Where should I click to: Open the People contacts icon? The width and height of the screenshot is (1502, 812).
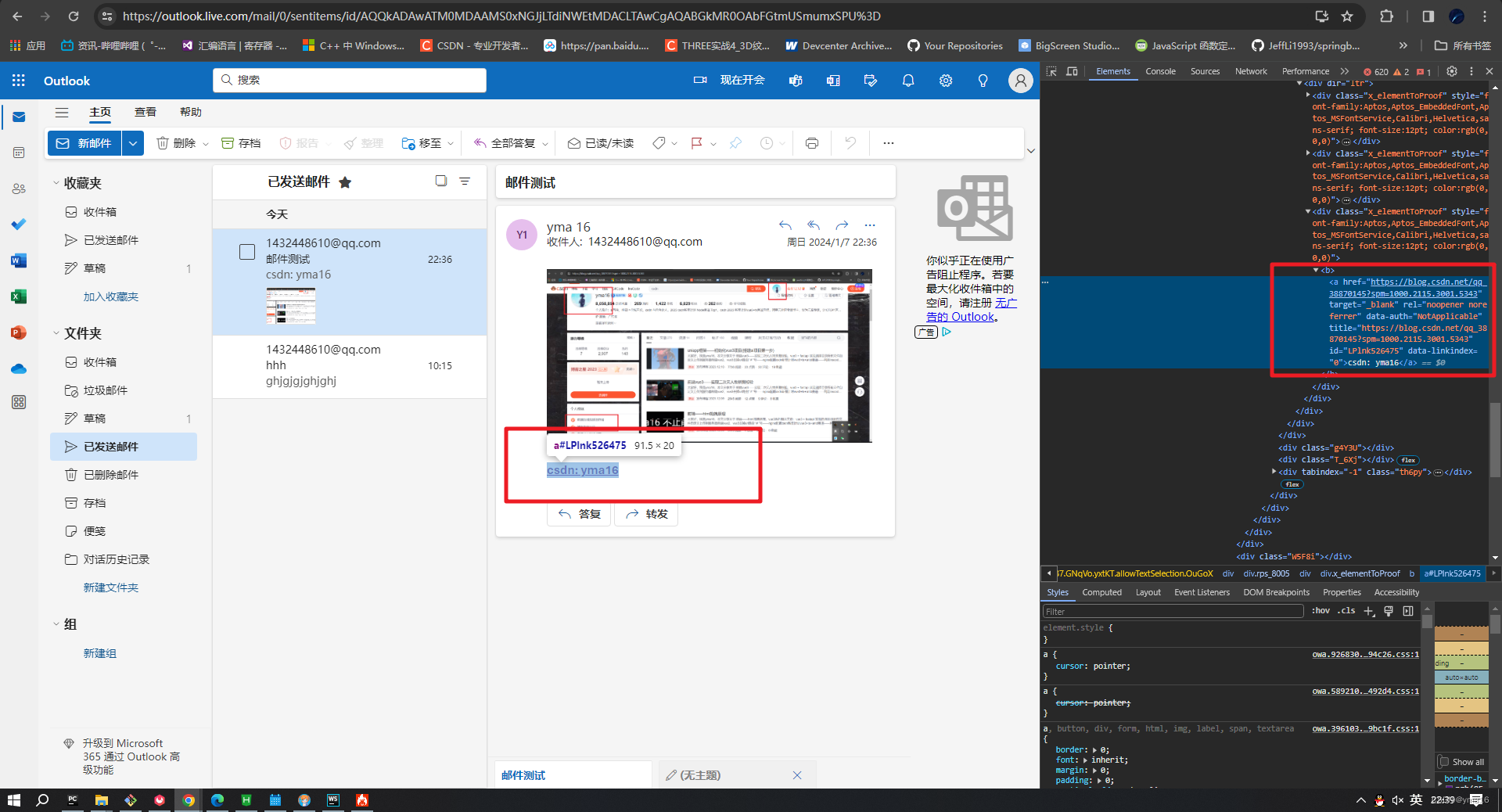pos(19,189)
